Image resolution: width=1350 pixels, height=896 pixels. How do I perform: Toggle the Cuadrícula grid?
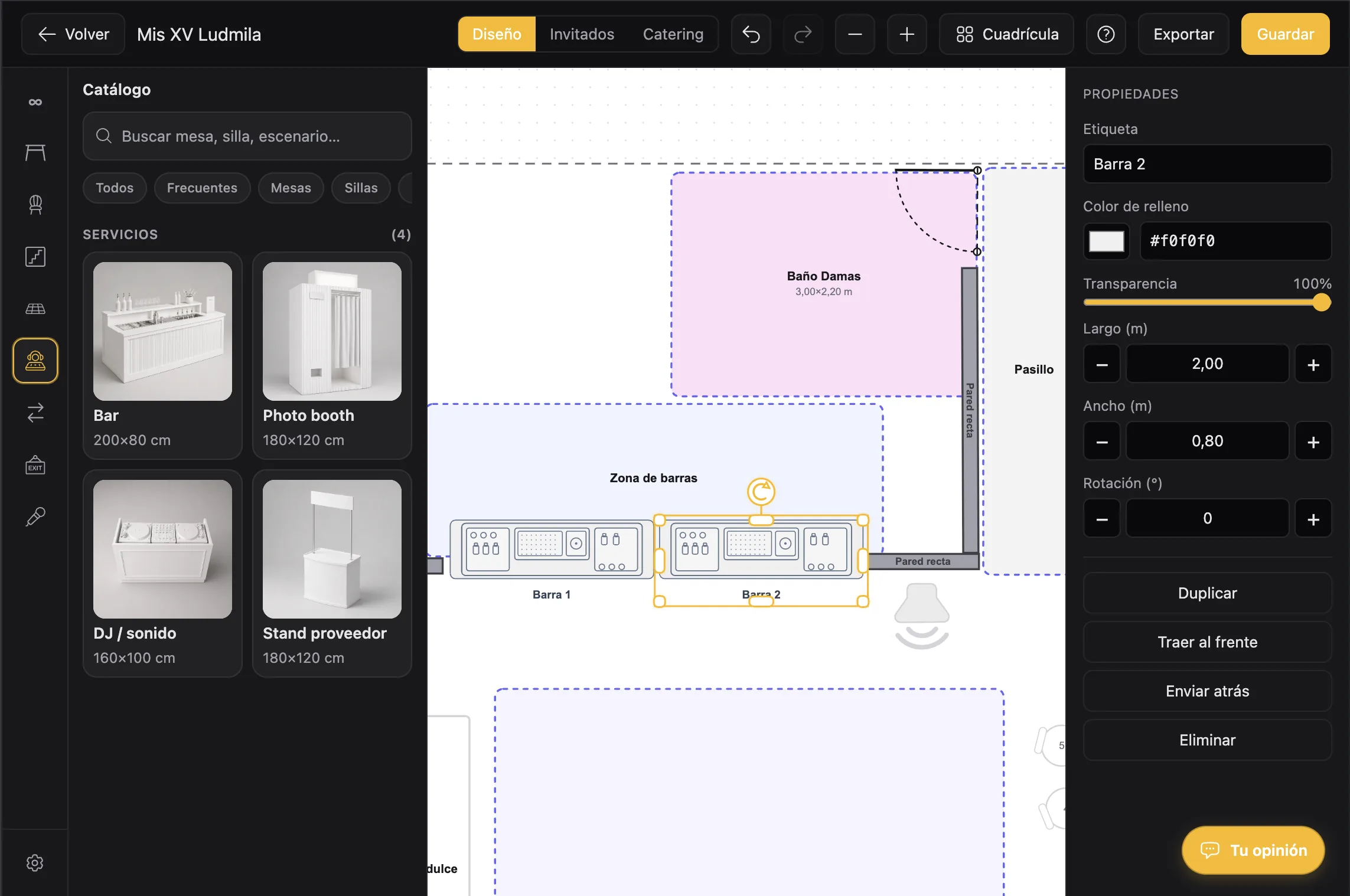(x=1006, y=34)
